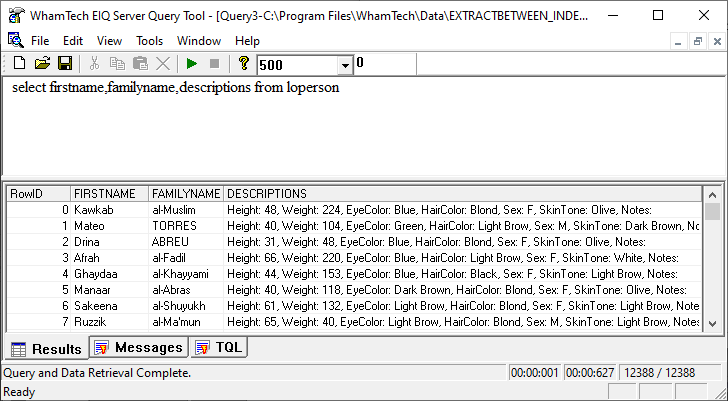728x401 pixels.
Task: Run the query with green play button
Action: 191,63
